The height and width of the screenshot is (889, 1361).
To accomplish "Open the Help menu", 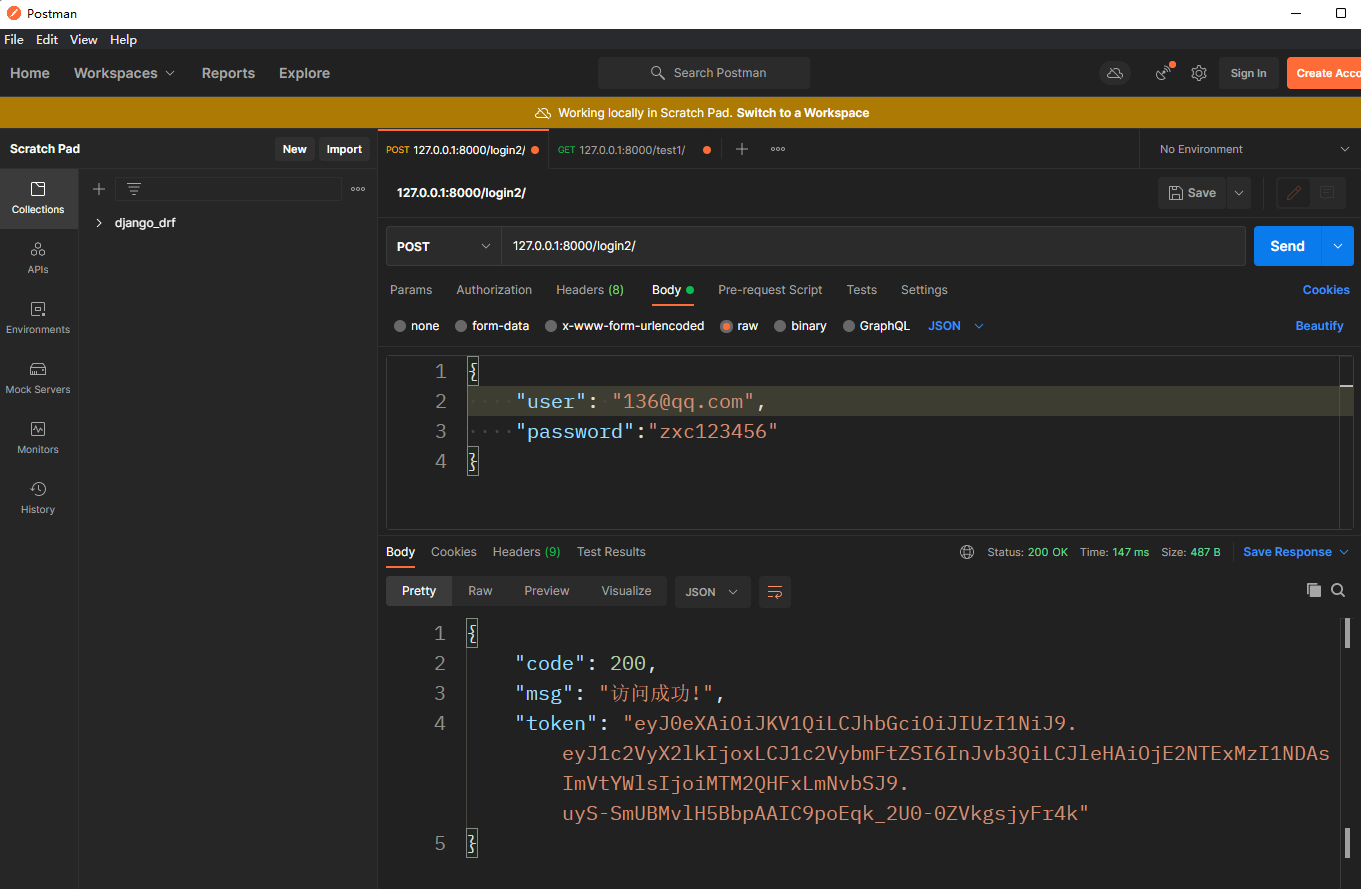I will [x=123, y=40].
